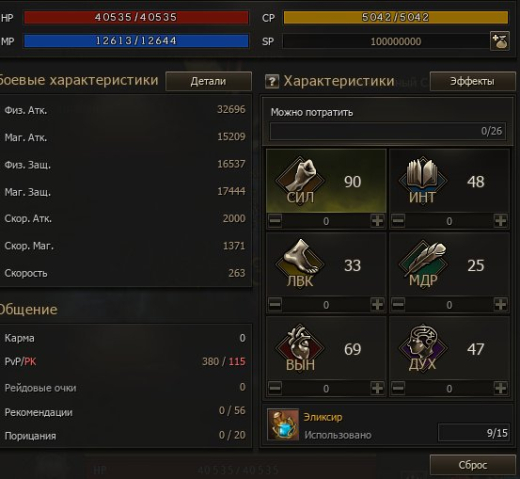
Task: Click the SP pouch icon button
Action: tap(500, 41)
